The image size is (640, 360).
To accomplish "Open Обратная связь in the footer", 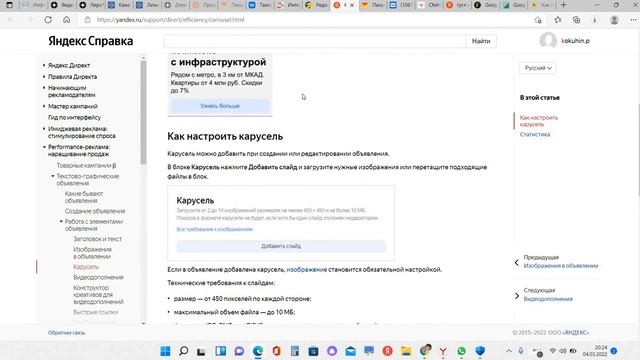I will 67,333.
